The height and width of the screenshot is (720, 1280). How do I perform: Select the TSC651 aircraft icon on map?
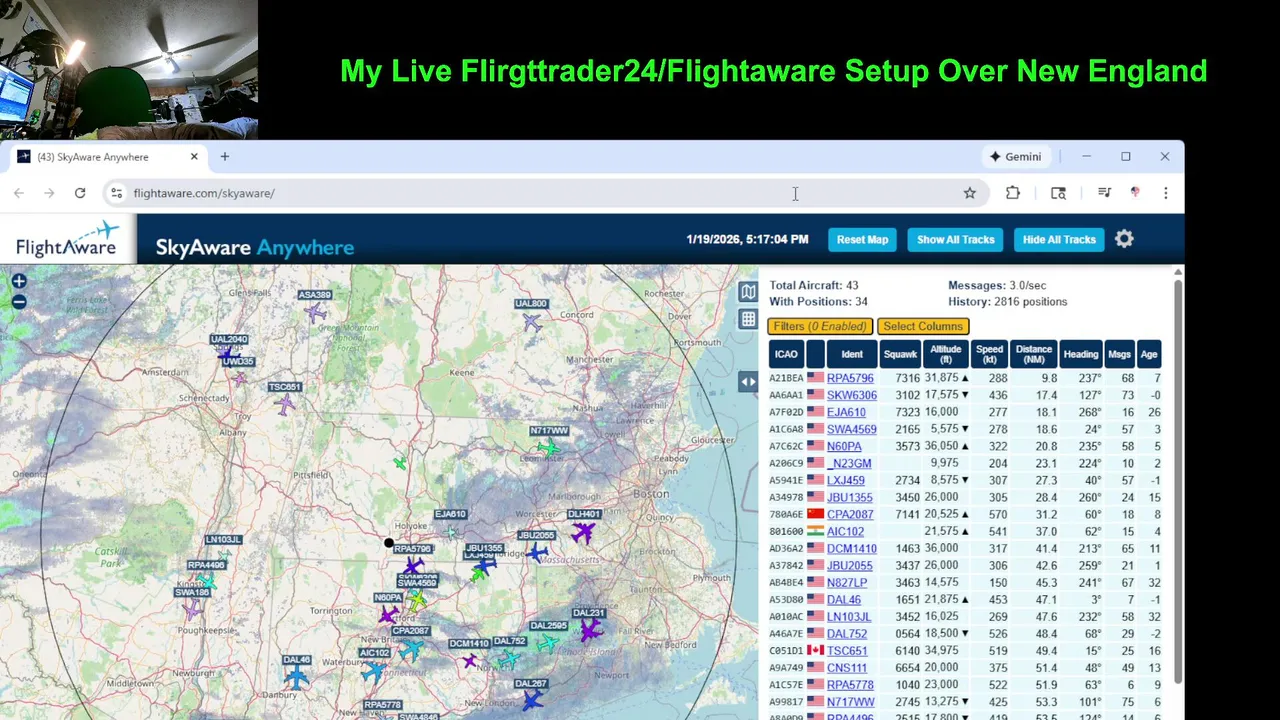[286, 404]
